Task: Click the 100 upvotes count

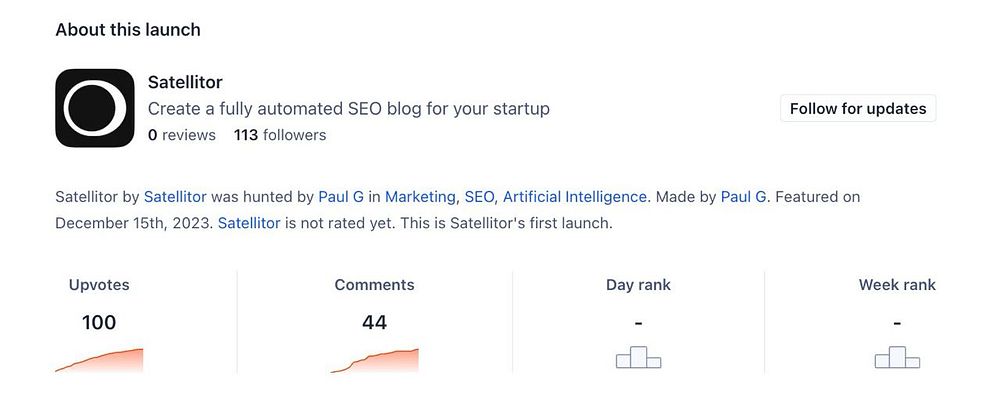Action: tap(99, 322)
